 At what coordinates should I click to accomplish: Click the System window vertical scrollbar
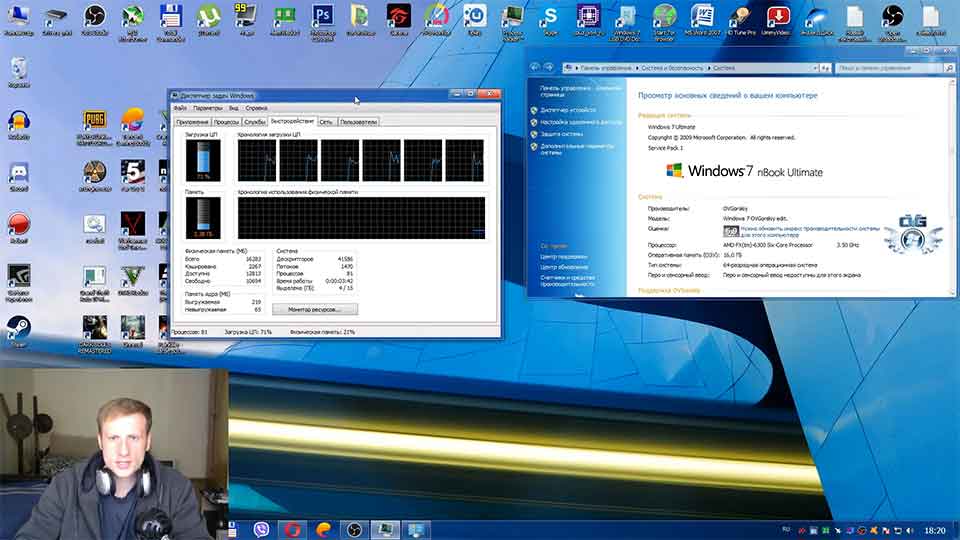(x=951, y=187)
